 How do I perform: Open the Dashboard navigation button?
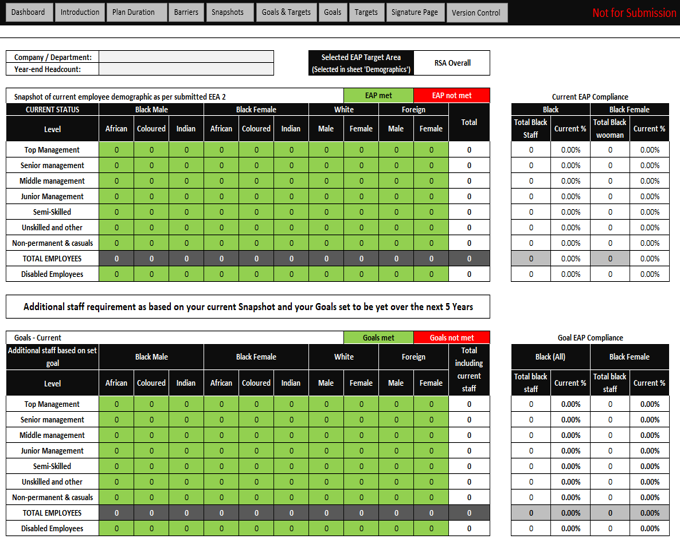27,13
